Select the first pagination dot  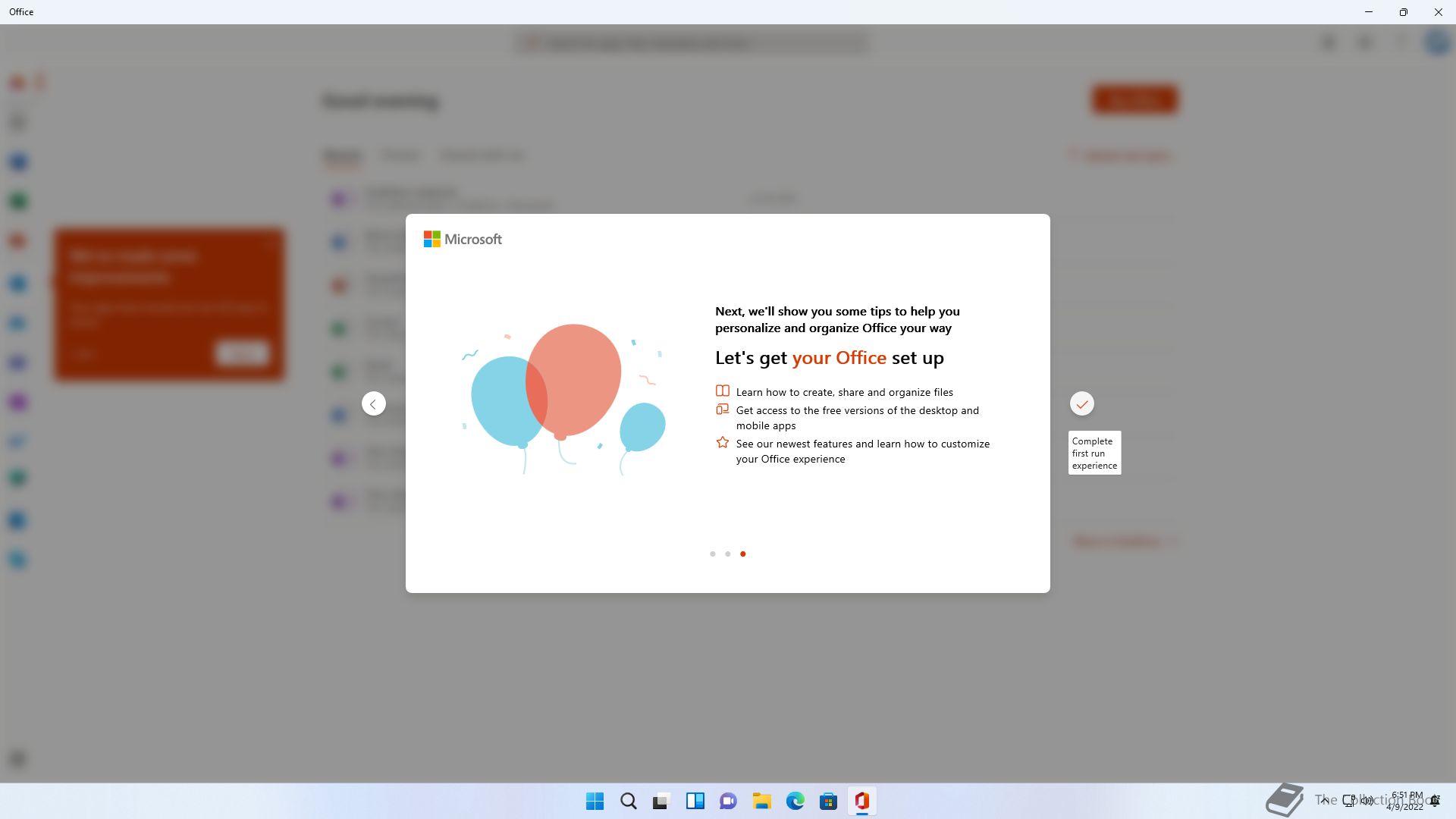click(713, 554)
